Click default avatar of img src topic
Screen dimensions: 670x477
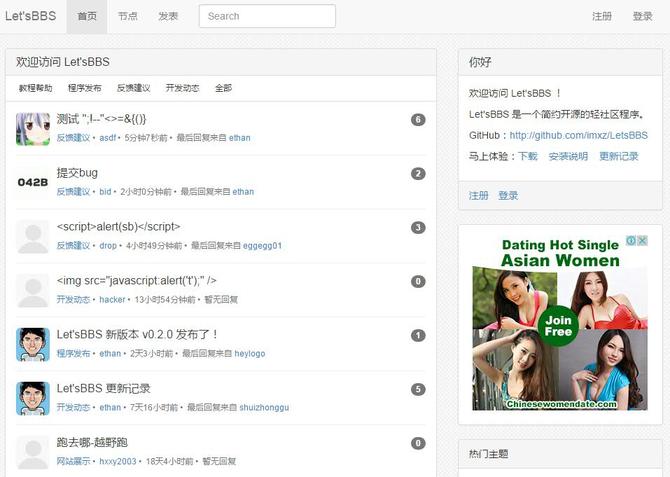pyautogui.click(x=33, y=291)
